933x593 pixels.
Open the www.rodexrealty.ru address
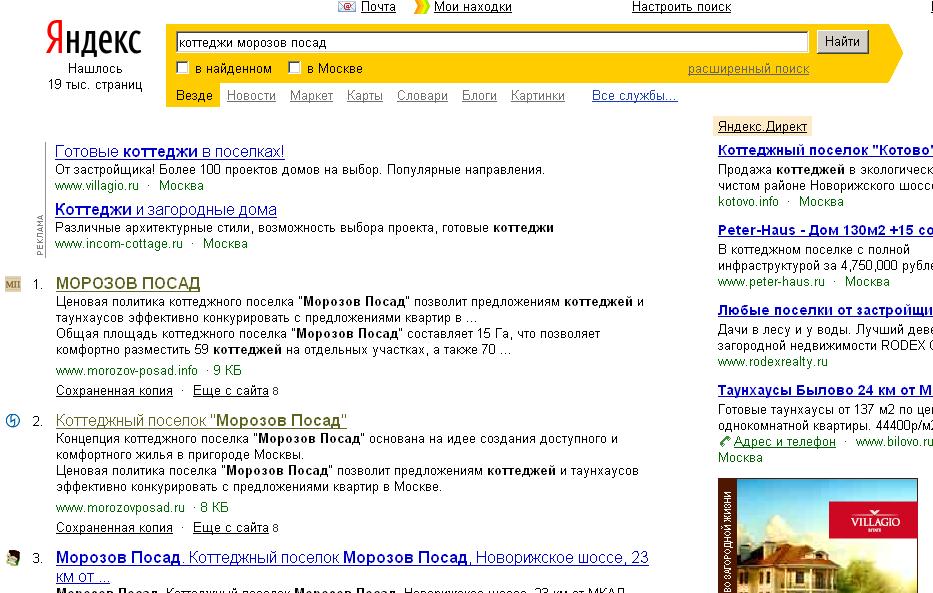pyautogui.click(x=772, y=362)
